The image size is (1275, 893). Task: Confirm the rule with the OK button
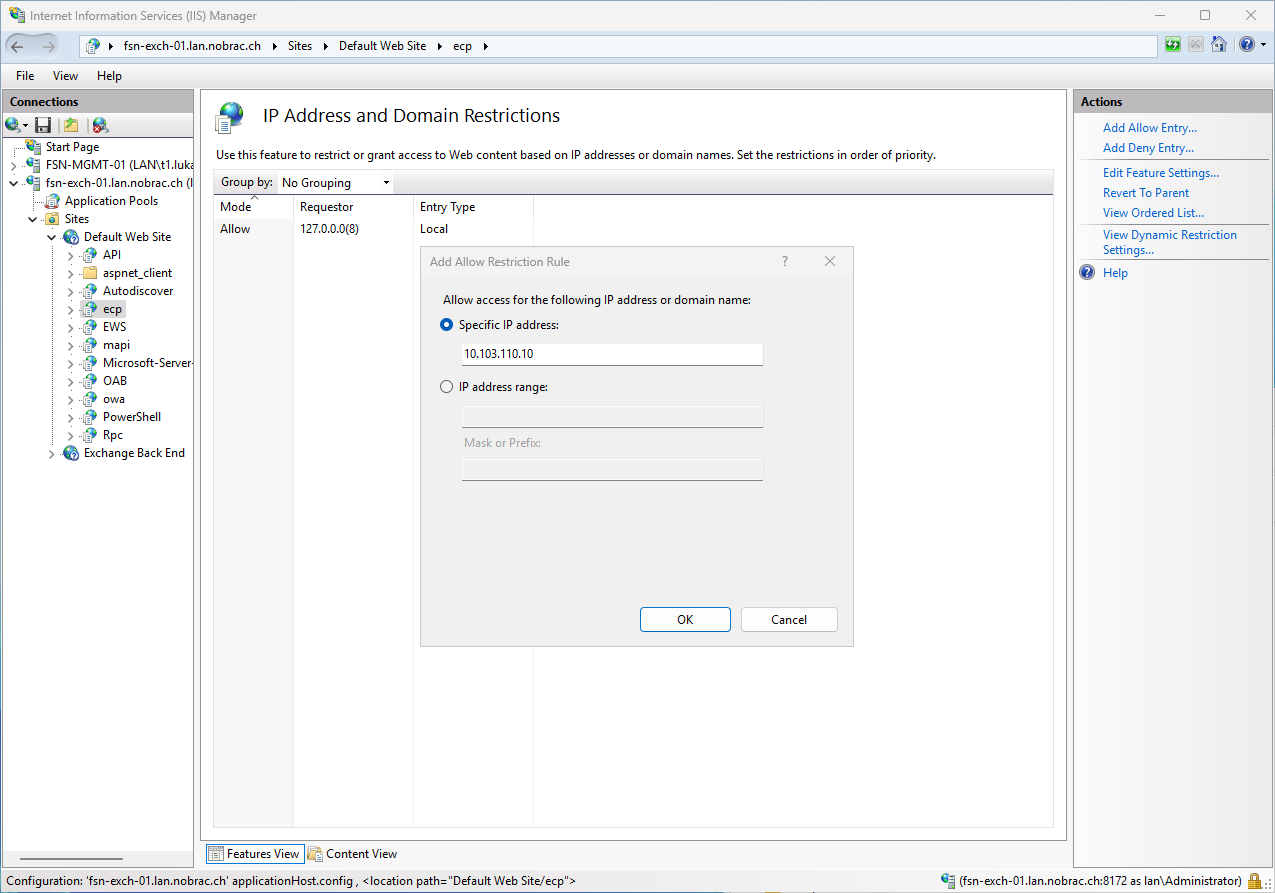click(x=685, y=619)
